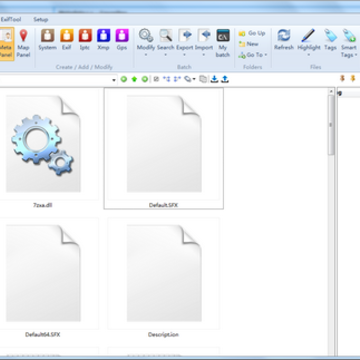
Task: Open My batch console
Action: pos(223,43)
